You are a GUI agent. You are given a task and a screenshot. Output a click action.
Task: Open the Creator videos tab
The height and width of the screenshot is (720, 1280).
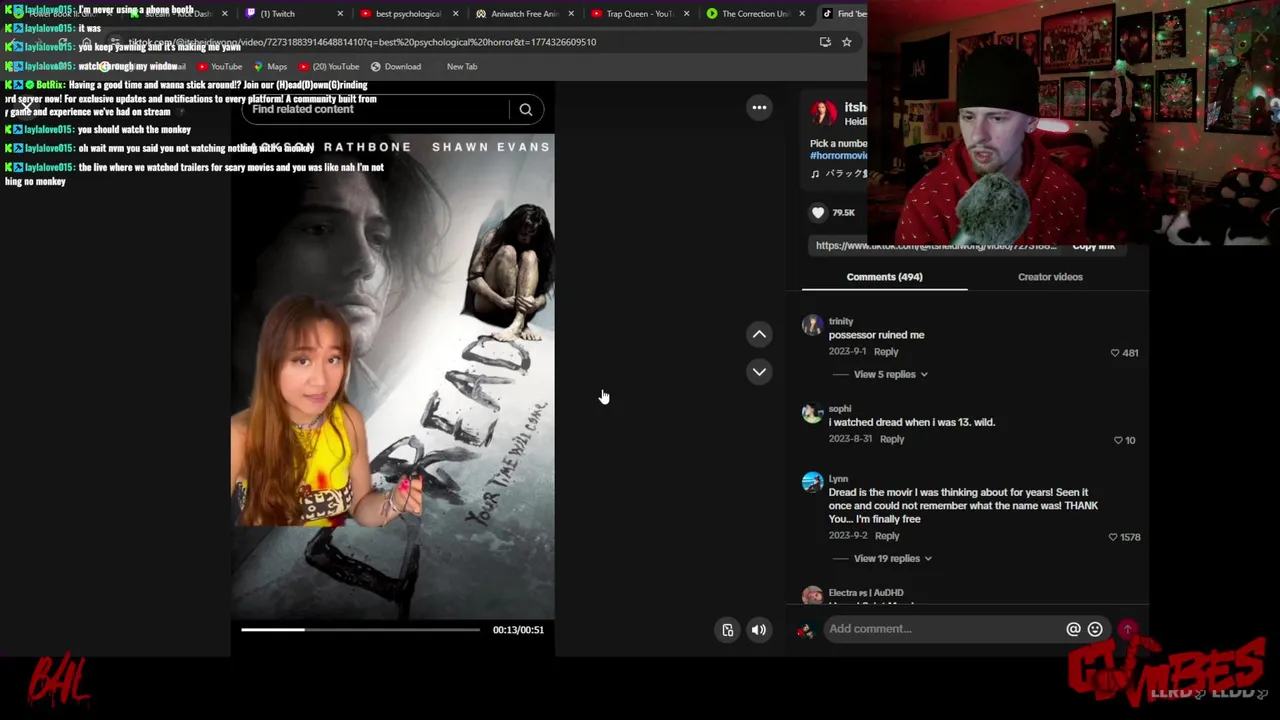tap(1050, 277)
